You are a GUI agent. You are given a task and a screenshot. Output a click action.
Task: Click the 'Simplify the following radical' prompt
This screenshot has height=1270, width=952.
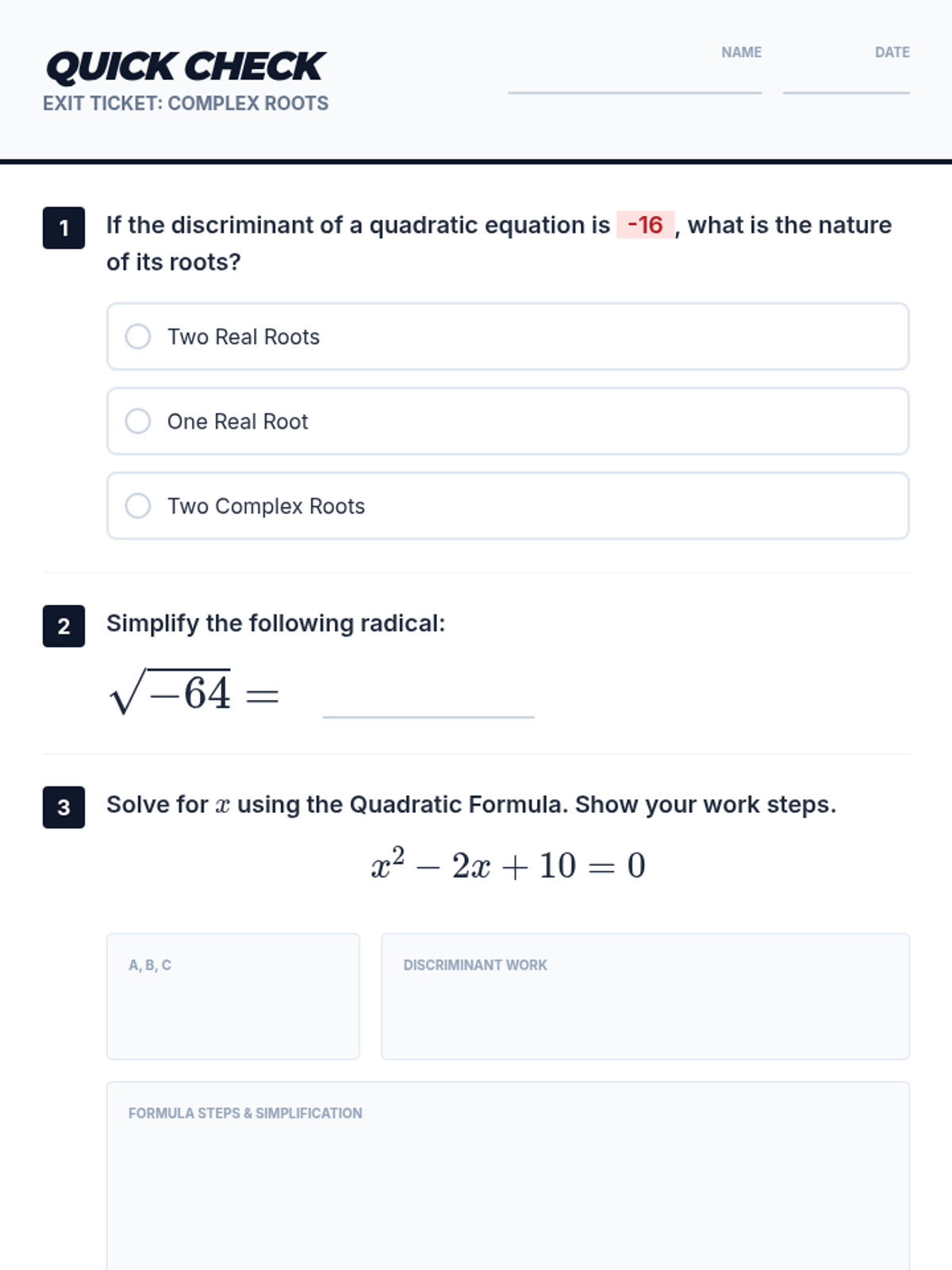276,624
